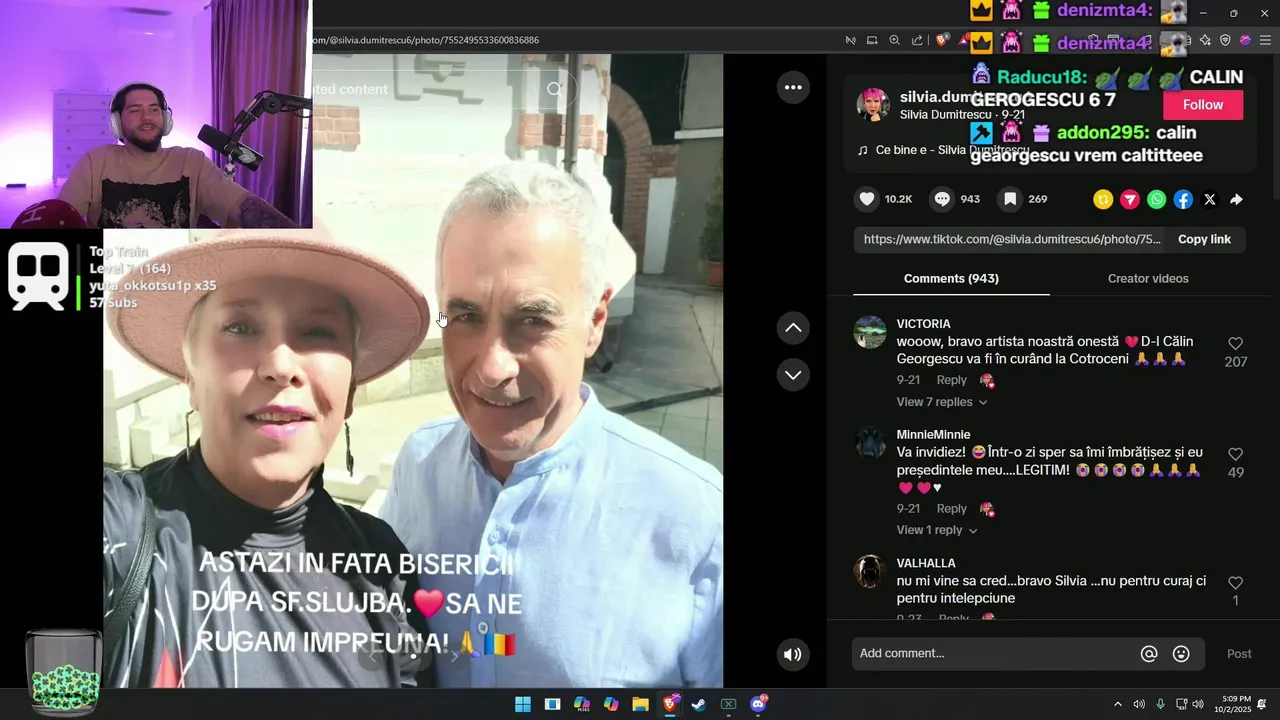1280x720 pixels.
Task: Bookmark the post to favorites
Action: (x=1010, y=199)
